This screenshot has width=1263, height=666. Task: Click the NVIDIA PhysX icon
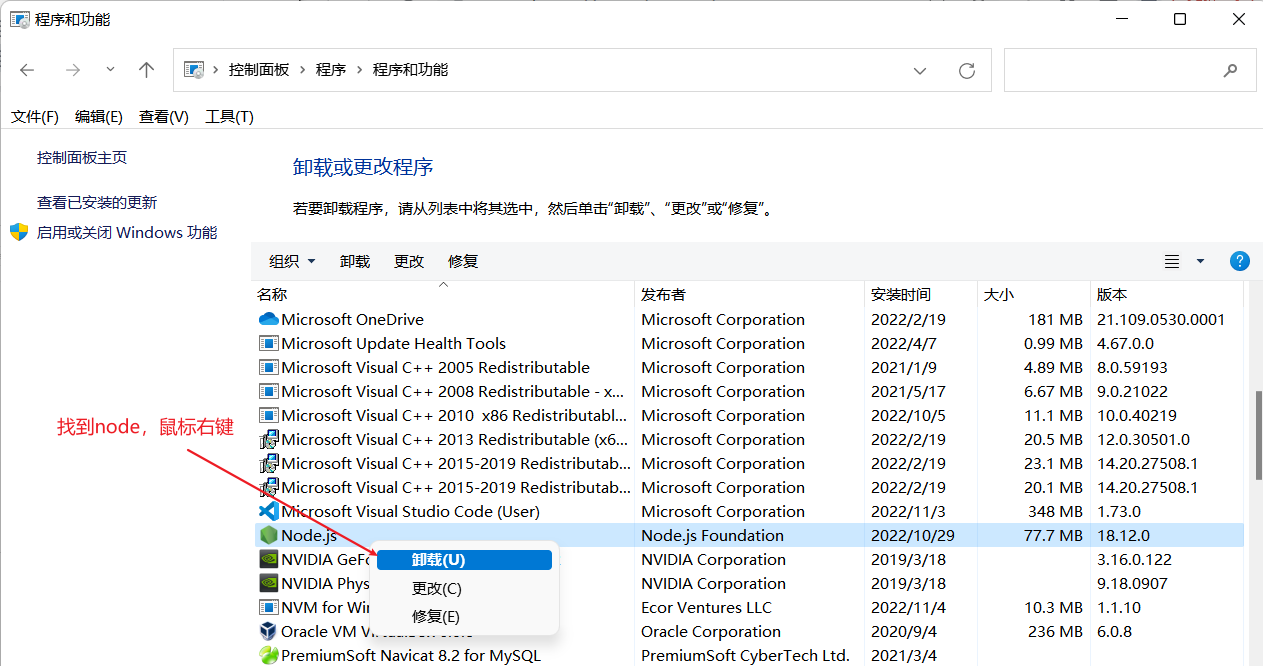click(x=268, y=584)
